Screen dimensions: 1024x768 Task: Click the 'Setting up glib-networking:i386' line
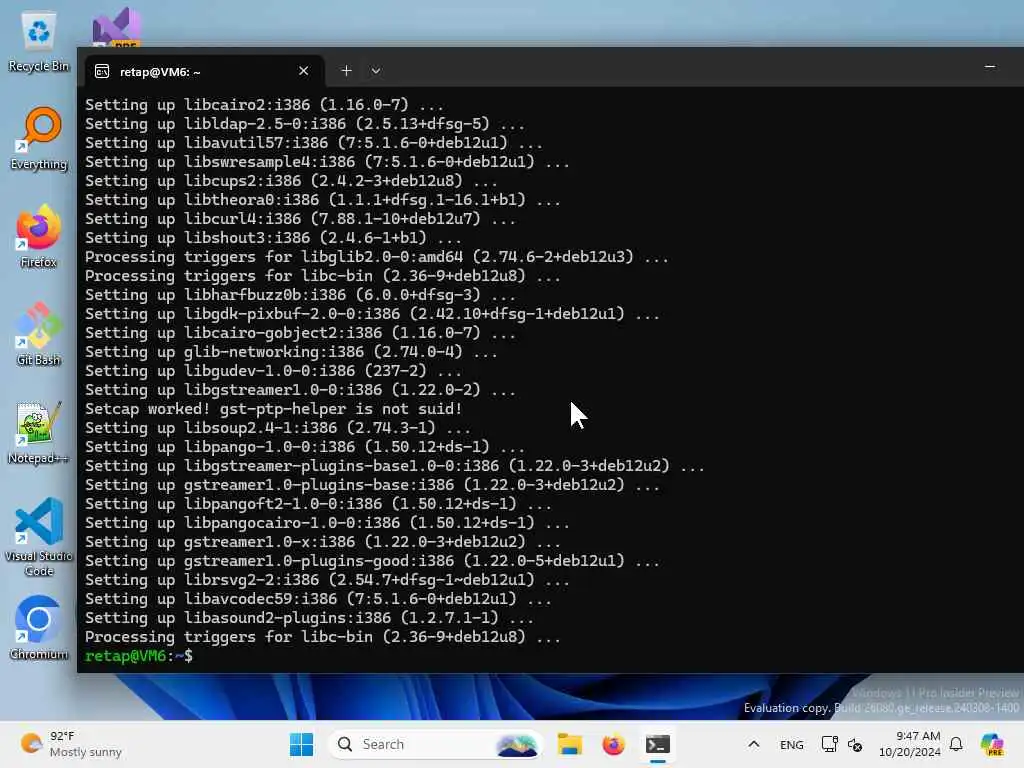point(291,352)
